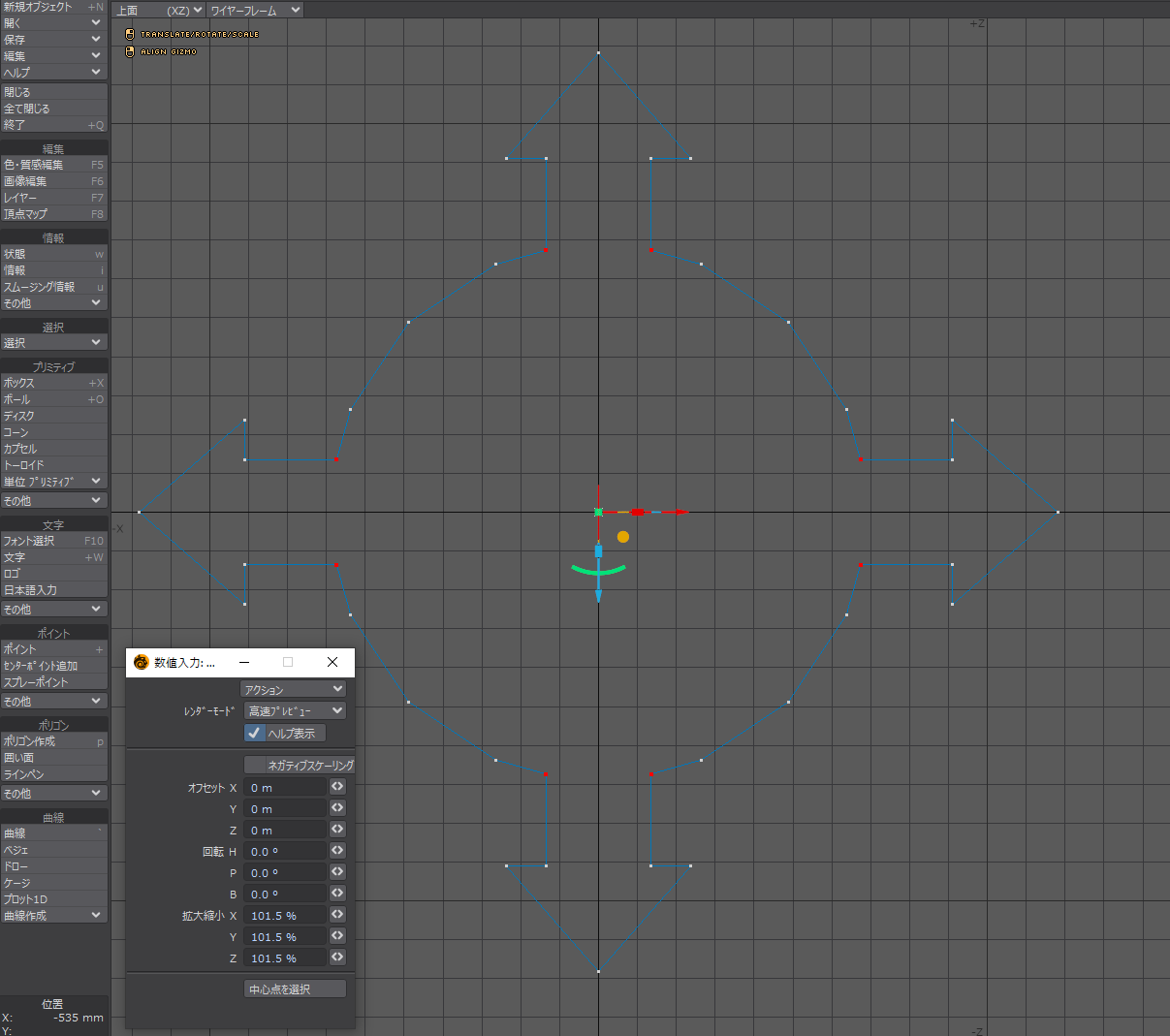Click スプレーポイント tool
Image resolution: width=1170 pixels, height=1036 pixels.
click(x=53, y=682)
